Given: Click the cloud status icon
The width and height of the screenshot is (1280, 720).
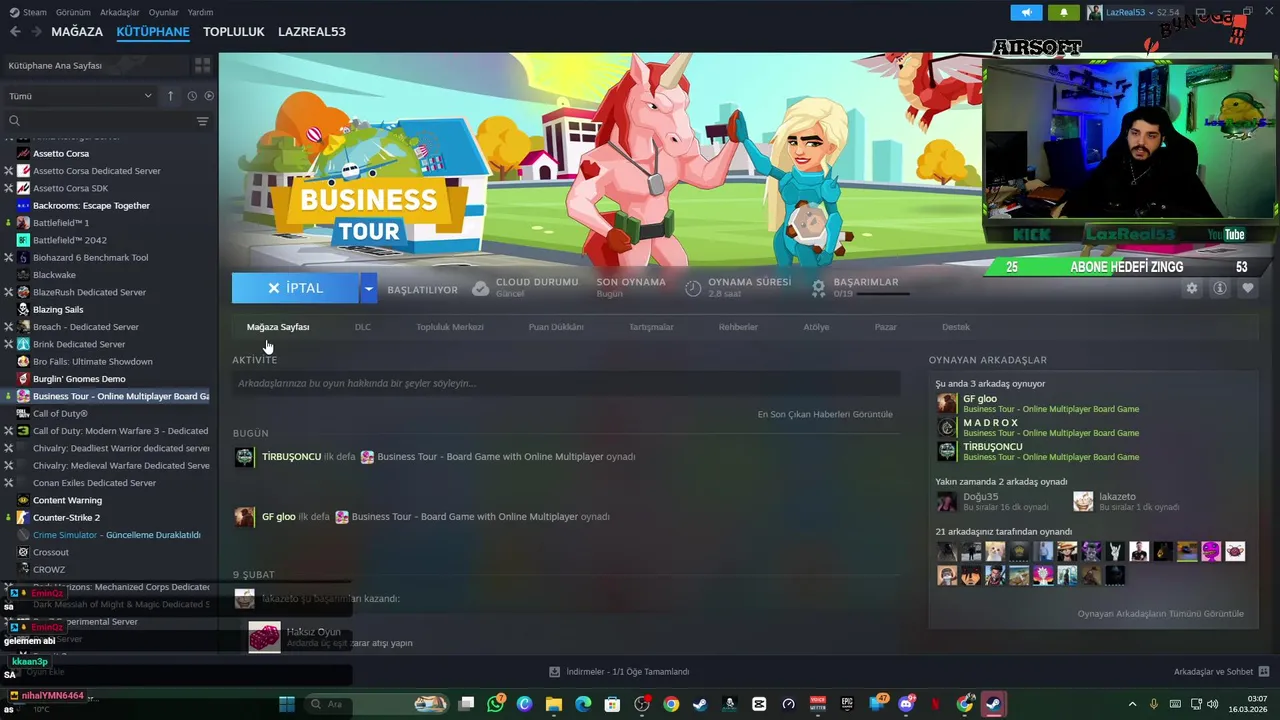Looking at the screenshot, I should point(481,288).
